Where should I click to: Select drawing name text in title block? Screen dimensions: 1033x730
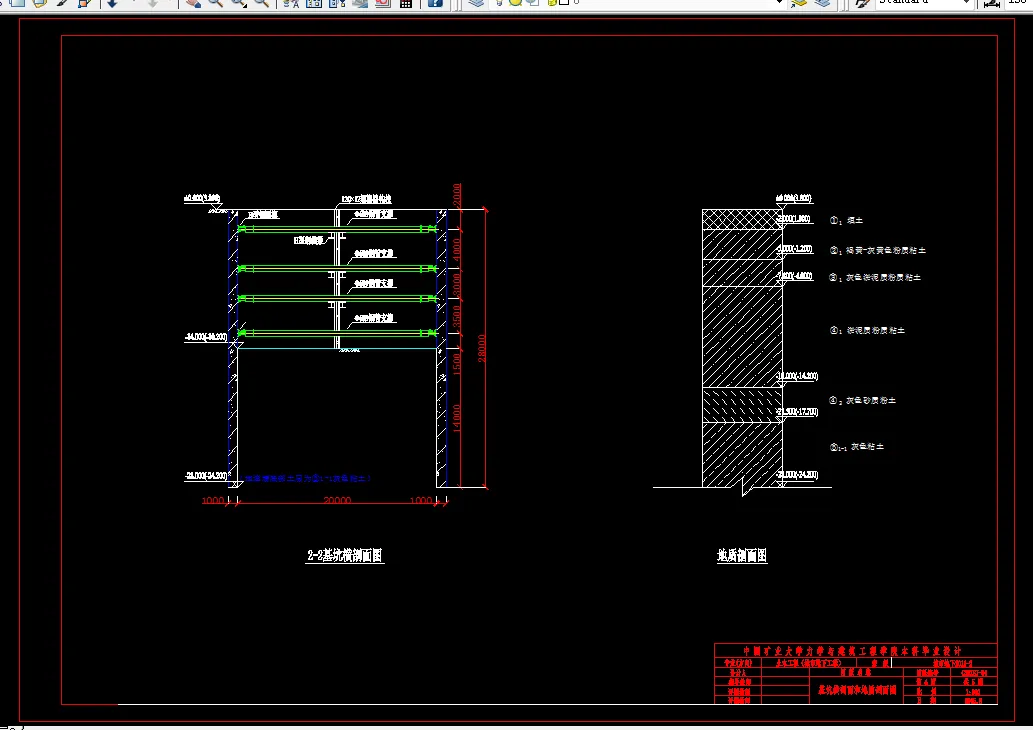point(857,690)
